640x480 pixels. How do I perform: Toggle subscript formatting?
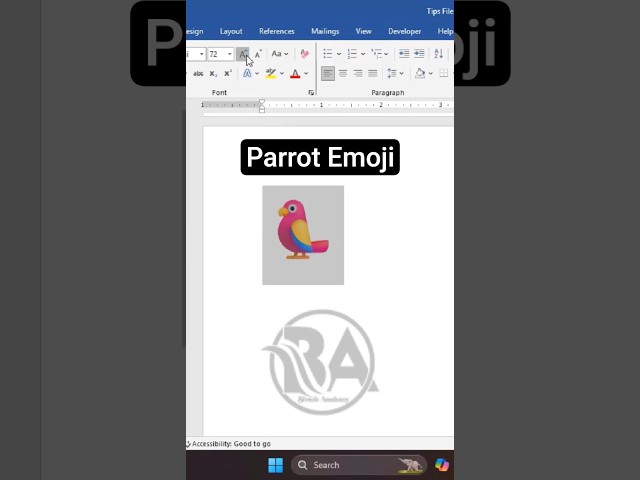[x=213, y=74]
